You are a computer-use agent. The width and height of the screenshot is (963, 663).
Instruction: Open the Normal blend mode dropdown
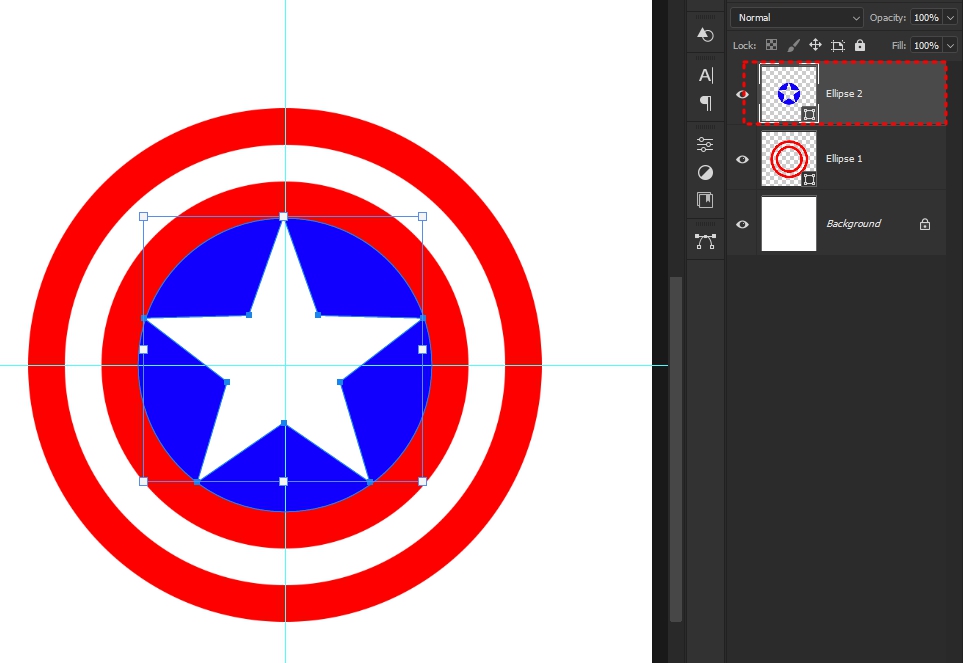pos(797,18)
